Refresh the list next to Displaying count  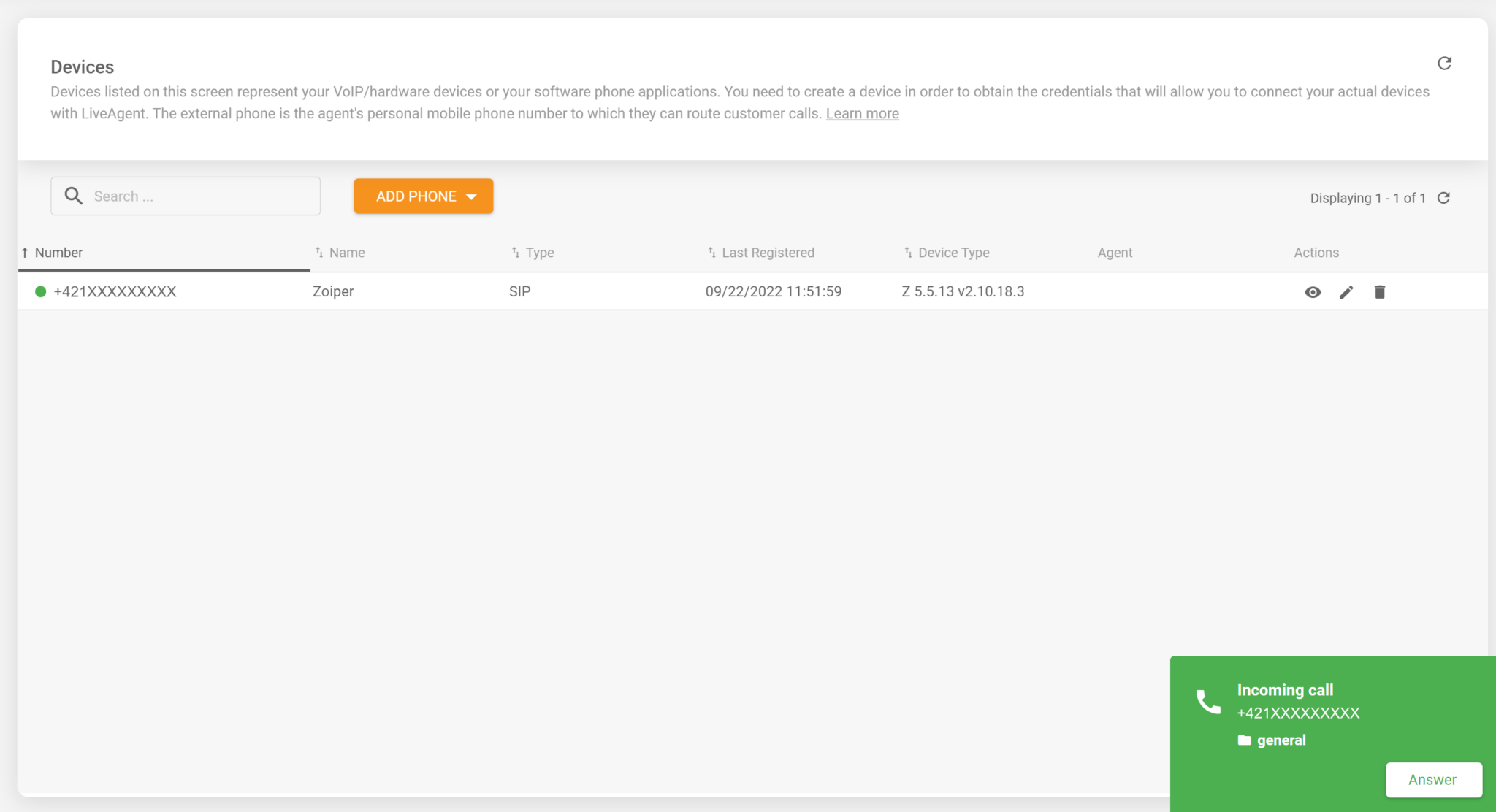tap(1443, 198)
